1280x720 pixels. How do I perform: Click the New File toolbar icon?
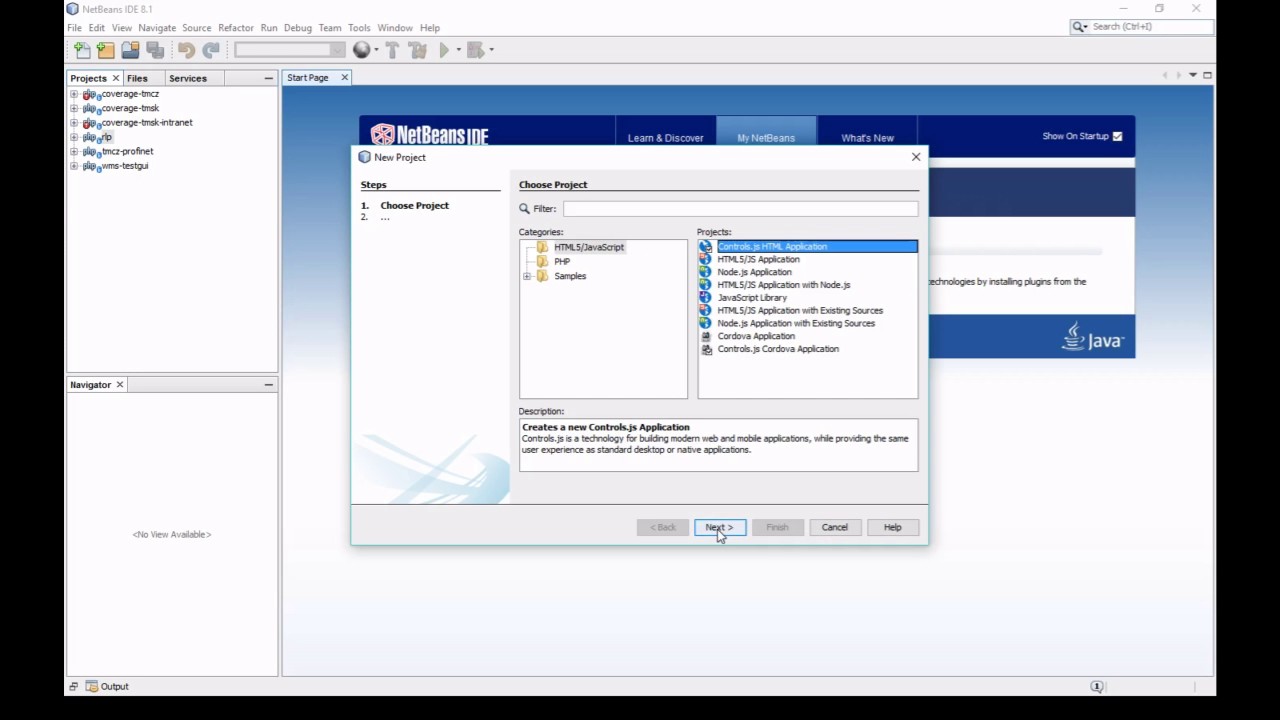(x=82, y=50)
